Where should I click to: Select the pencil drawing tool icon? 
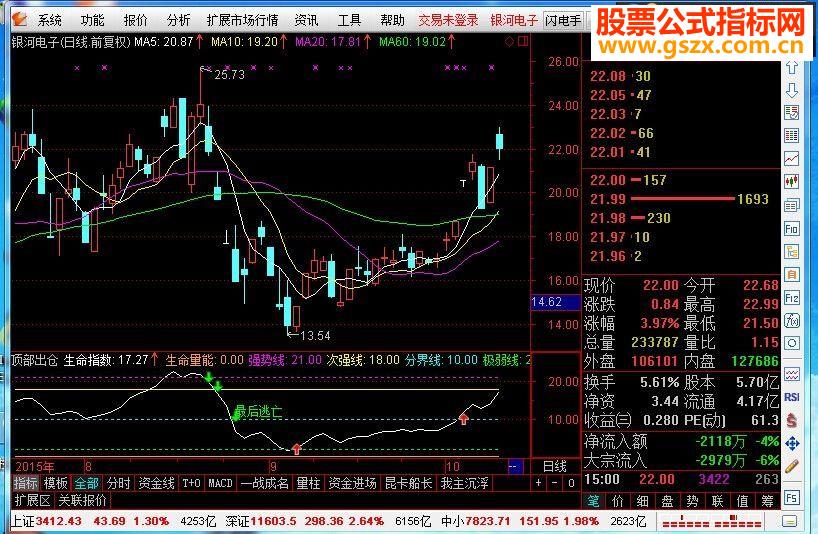792,466
